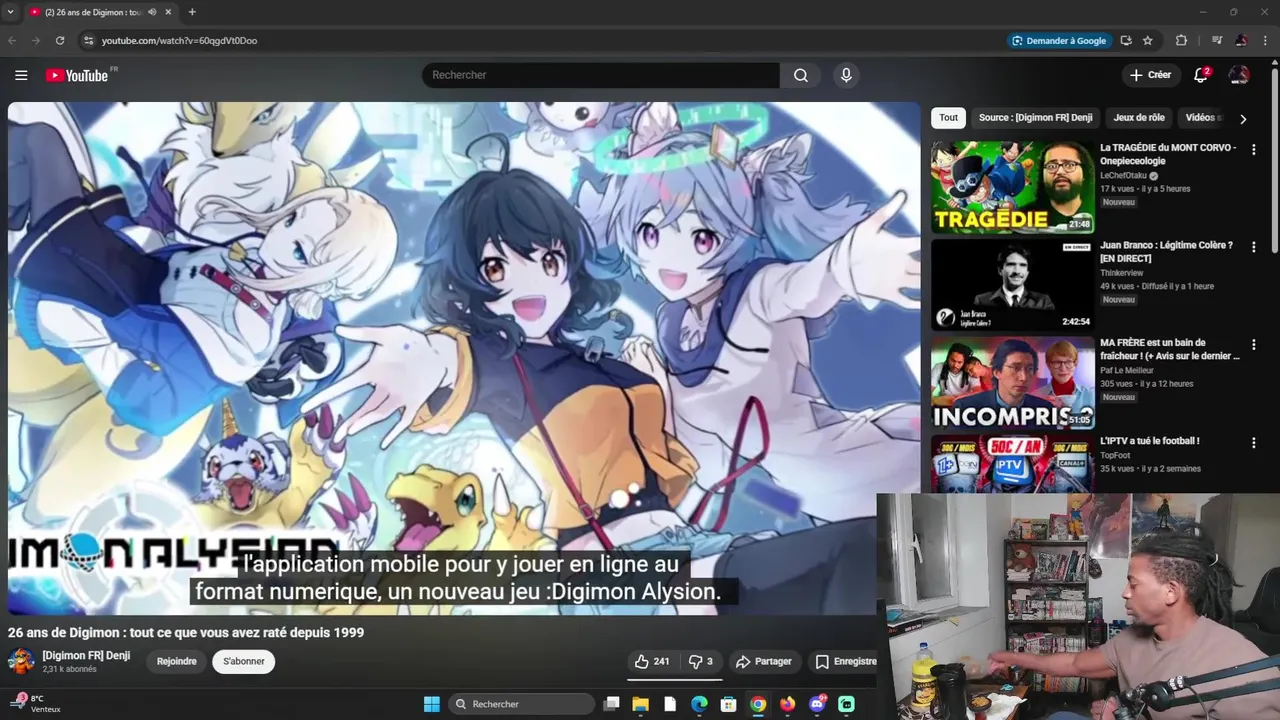Click the Partager share button

tap(764, 661)
